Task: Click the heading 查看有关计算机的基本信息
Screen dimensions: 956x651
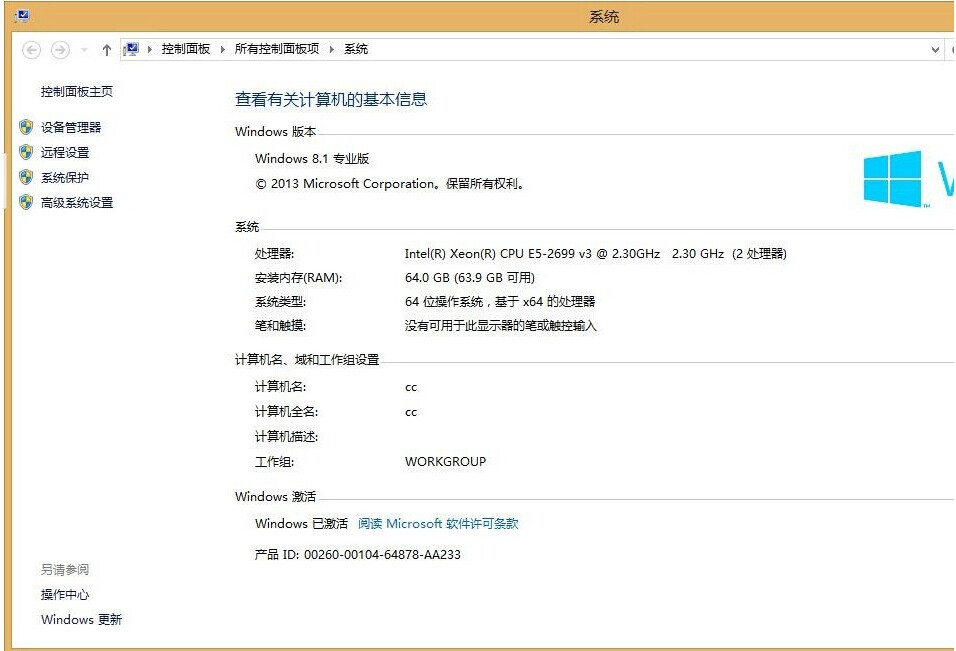Action: 331,99
